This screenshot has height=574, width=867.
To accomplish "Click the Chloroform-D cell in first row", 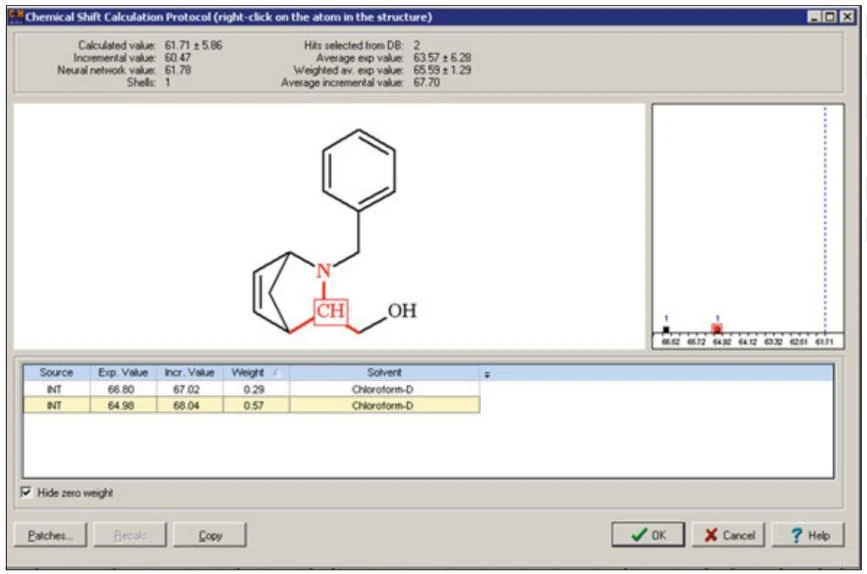I will click(383, 389).
